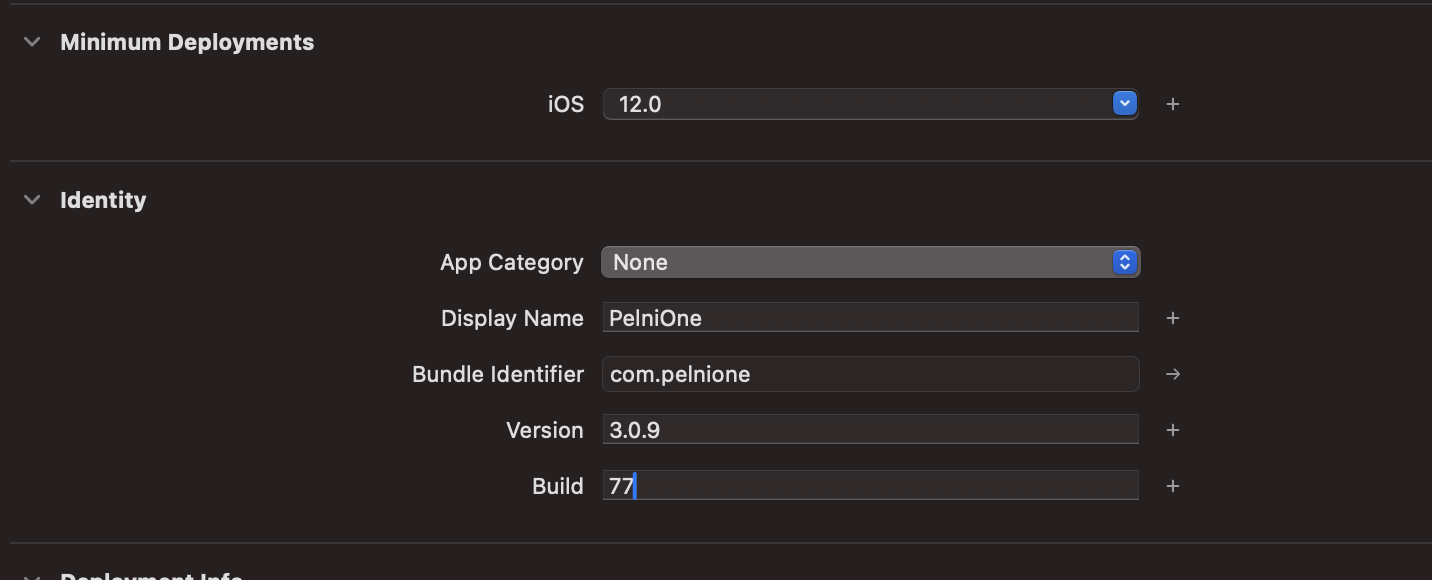Collapse the Identity section chevron
This screenshot has width=1432, height=580.
[32, 200]
